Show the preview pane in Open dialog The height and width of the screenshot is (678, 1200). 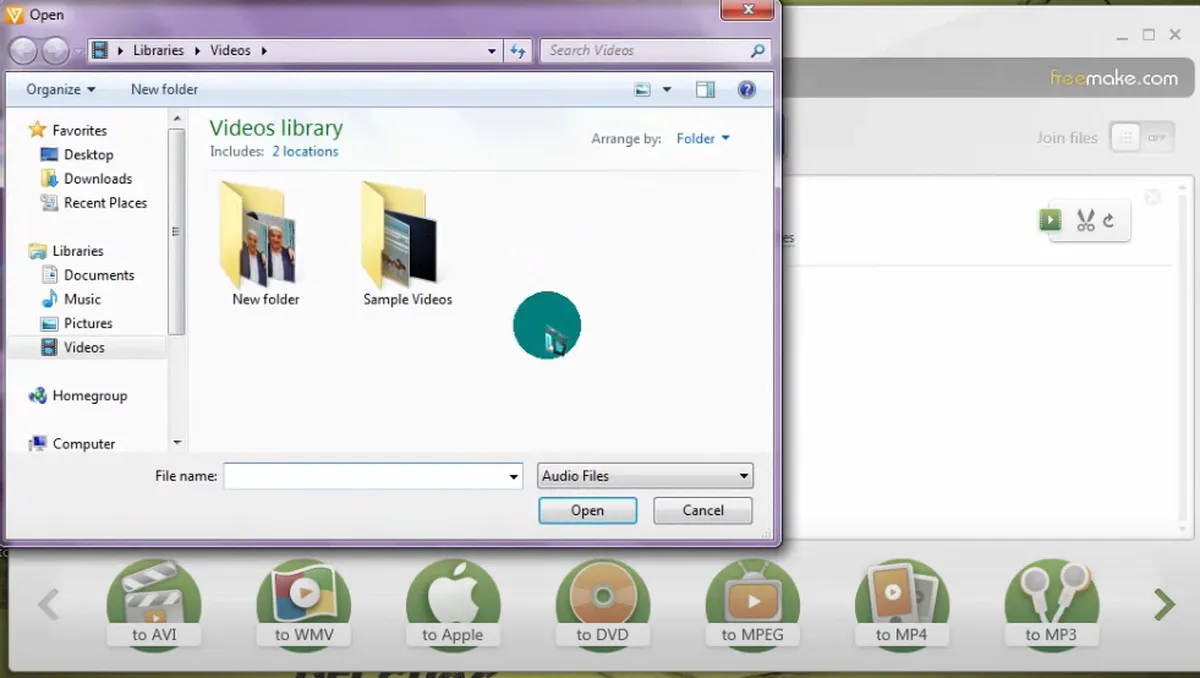705,89
